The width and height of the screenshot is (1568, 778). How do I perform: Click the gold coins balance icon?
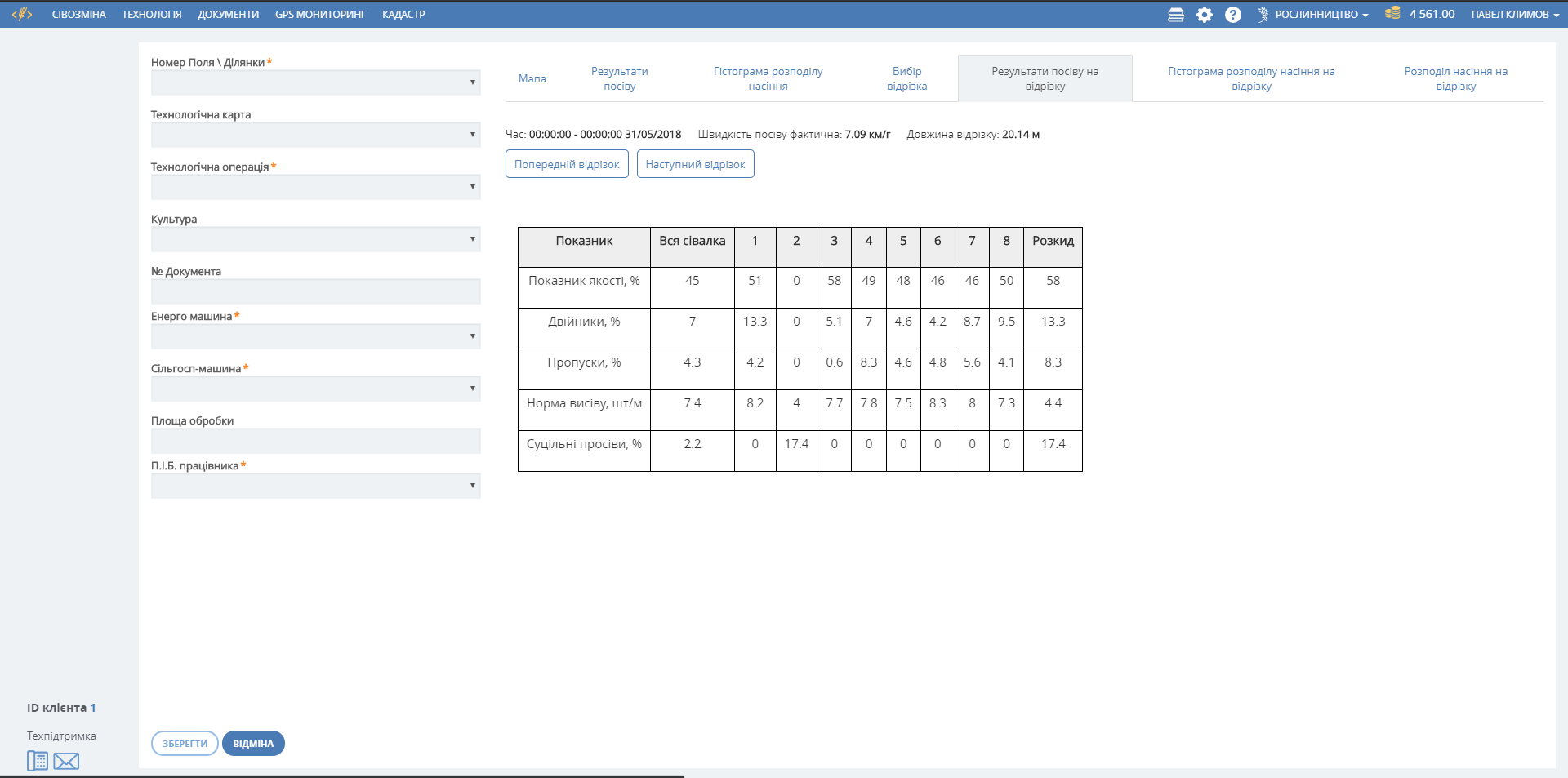coord(1392,13)
